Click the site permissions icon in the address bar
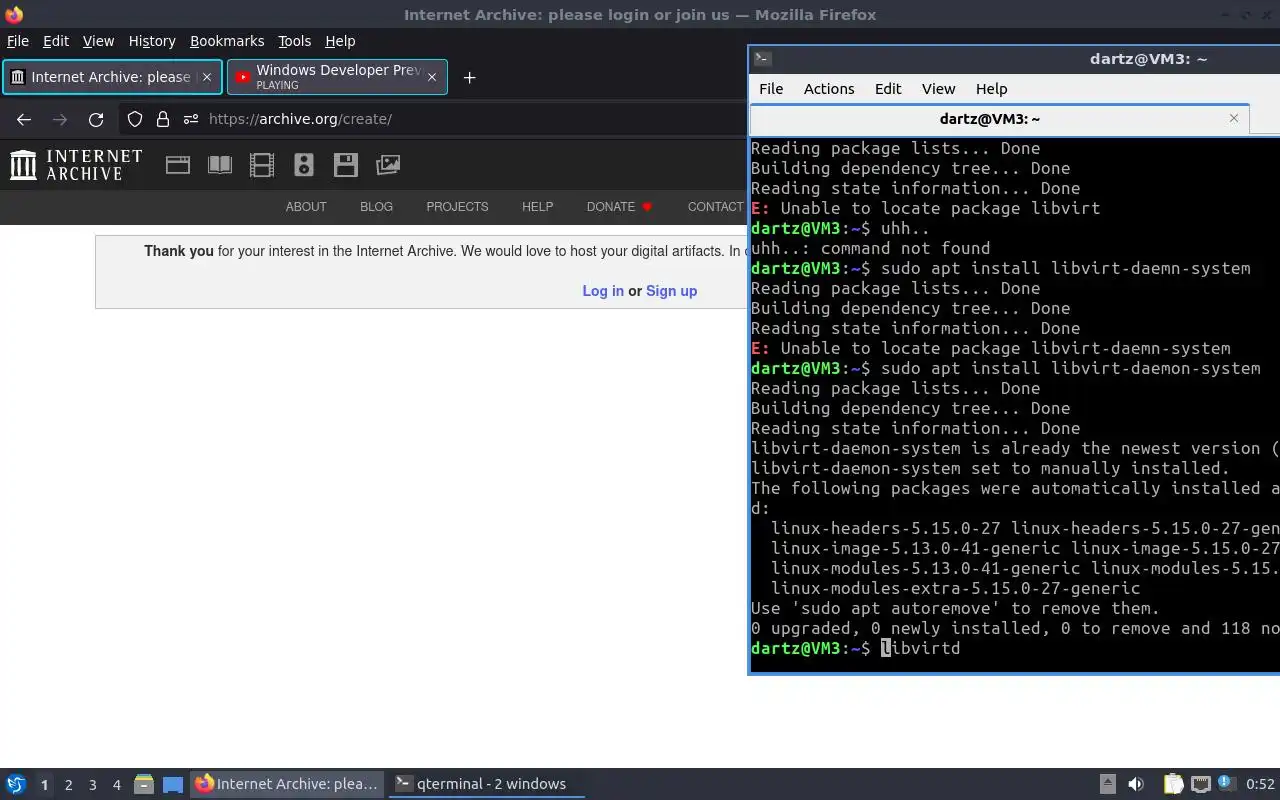 tap(191, 119)
